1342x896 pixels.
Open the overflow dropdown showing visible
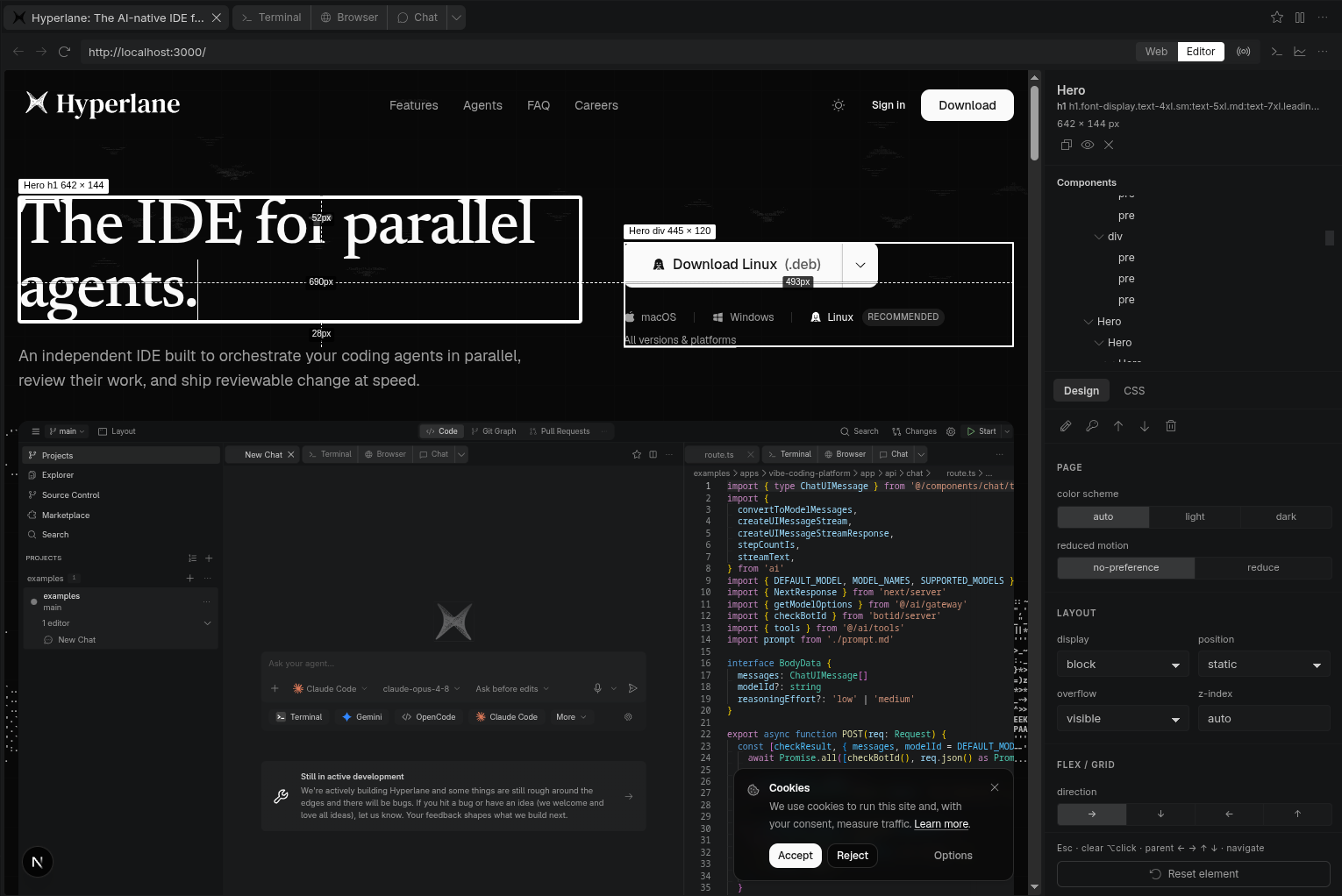[1123, 718]
